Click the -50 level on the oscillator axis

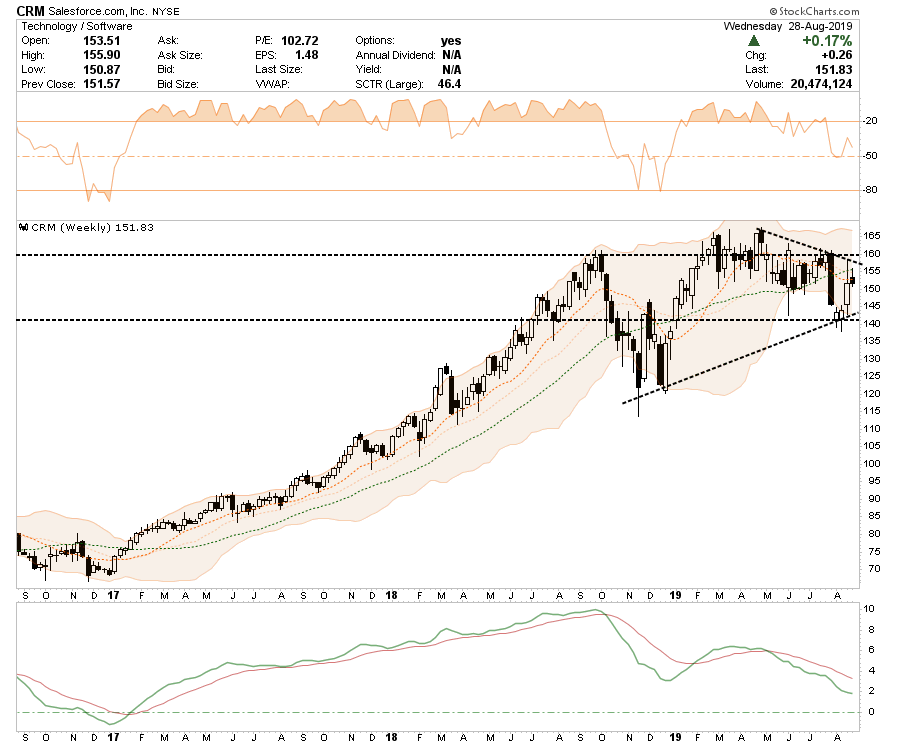871,156
